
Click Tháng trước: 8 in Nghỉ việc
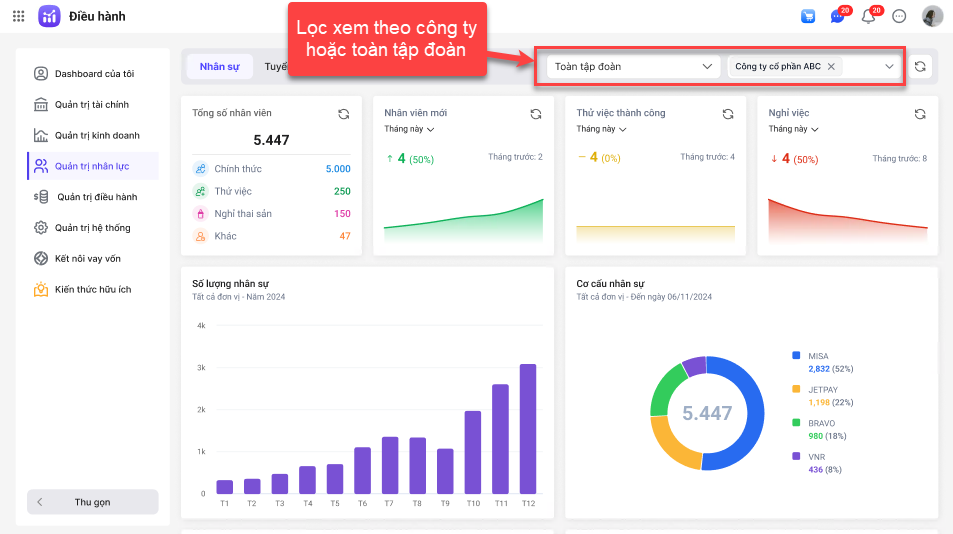click(x=900, y=159)
